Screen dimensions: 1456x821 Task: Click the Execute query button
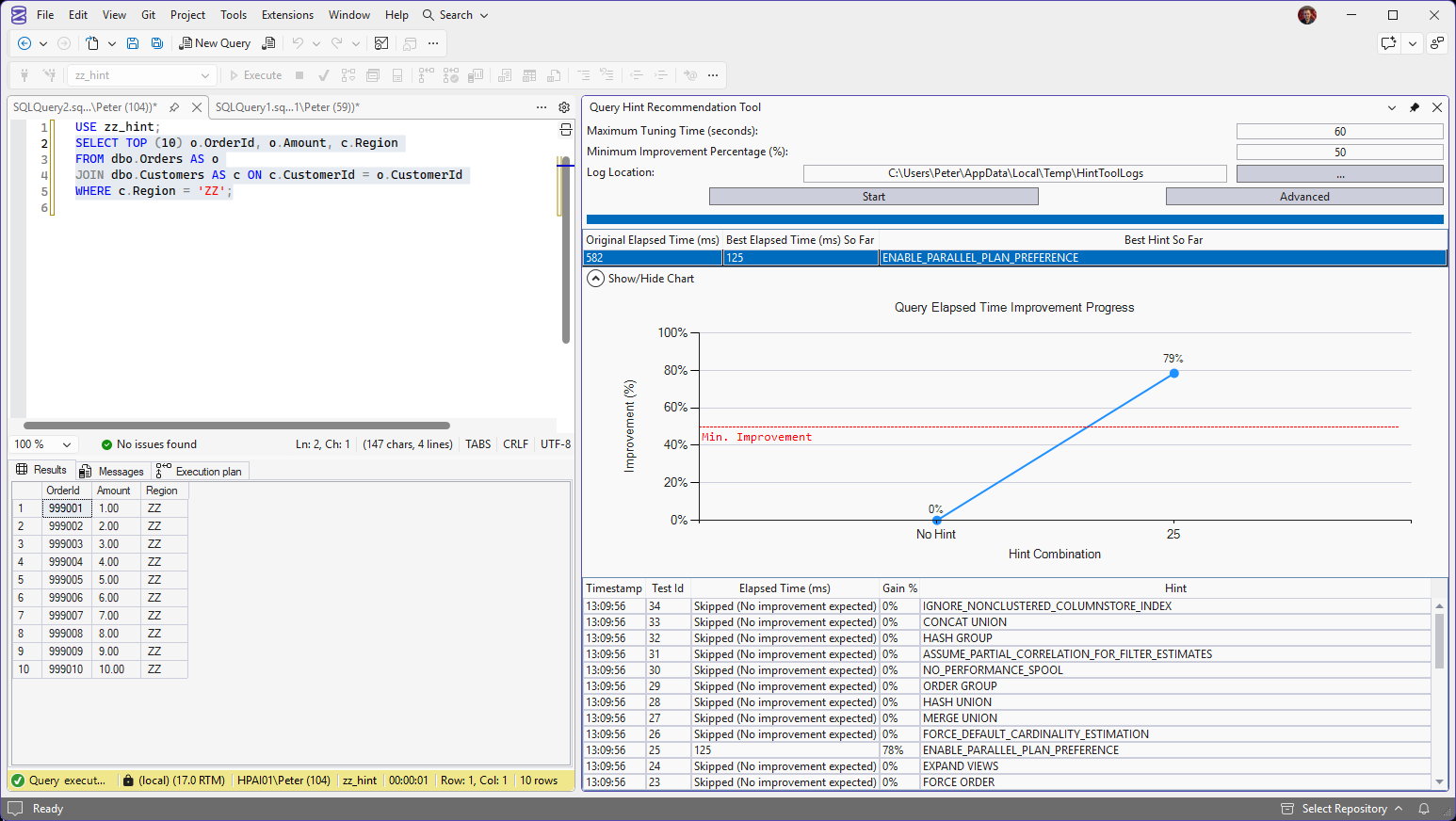255,75
